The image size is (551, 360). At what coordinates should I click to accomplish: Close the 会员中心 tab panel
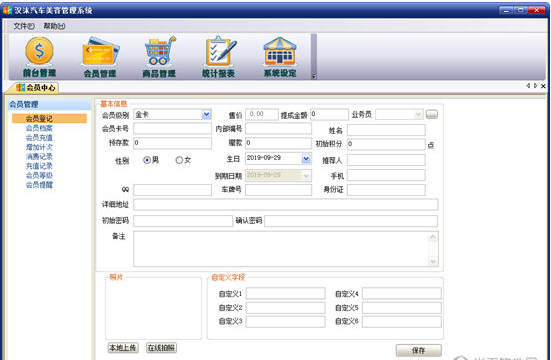(543, 86)
